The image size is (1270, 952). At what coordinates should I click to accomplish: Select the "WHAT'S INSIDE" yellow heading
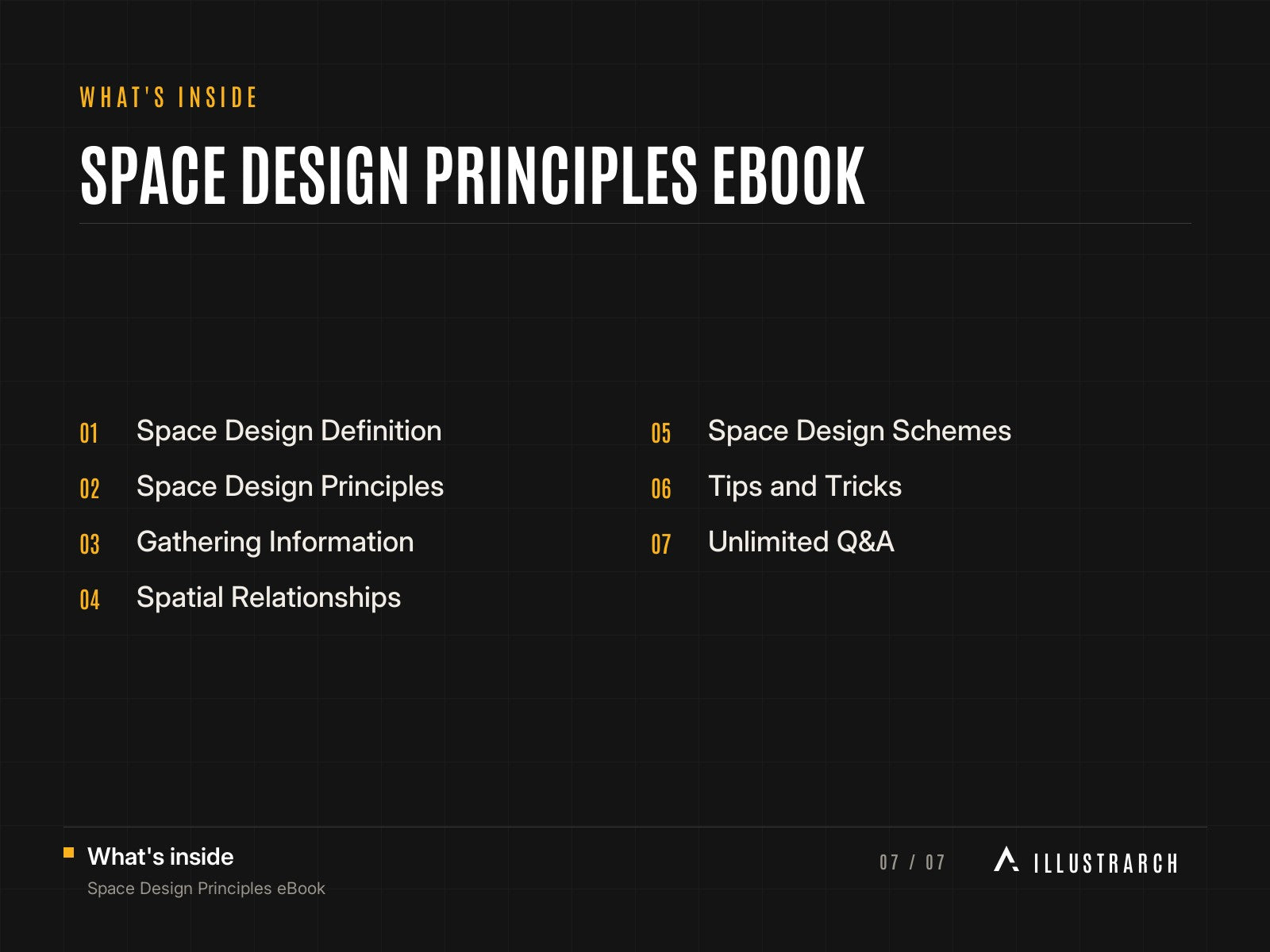pos(168,98)
